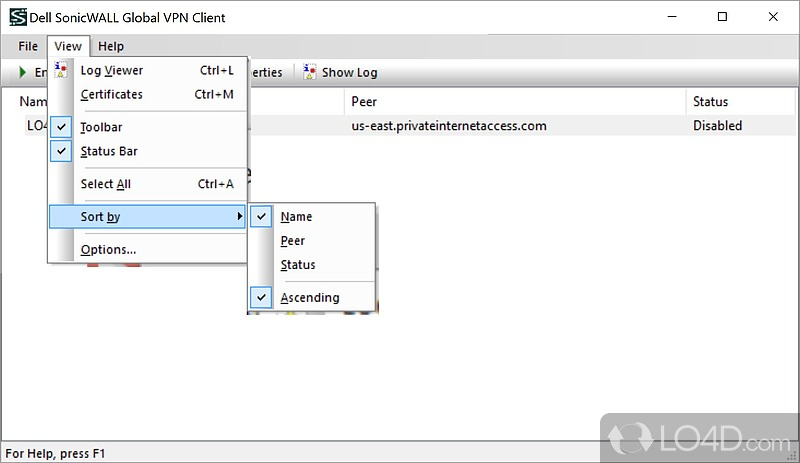This screenshot has height=463, width=800.
Task: Click the Show Log button label
Action: pos(349,72)
